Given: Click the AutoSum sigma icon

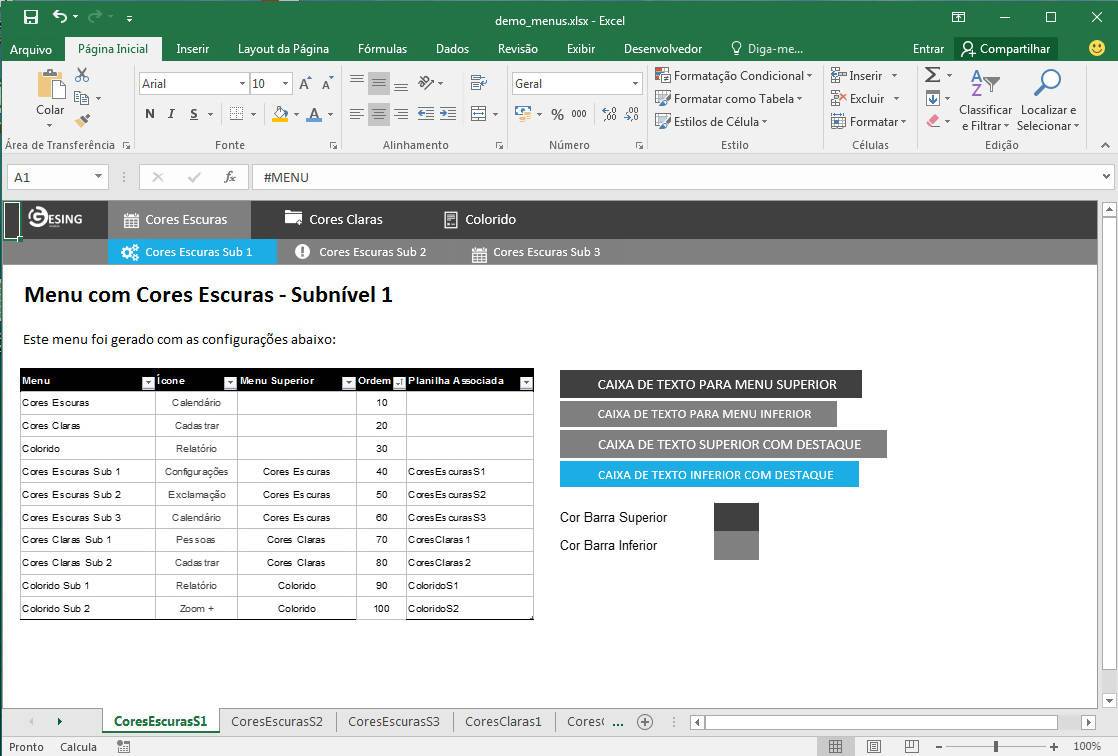Looking at the screenshot, I should [x=932, y=75].
